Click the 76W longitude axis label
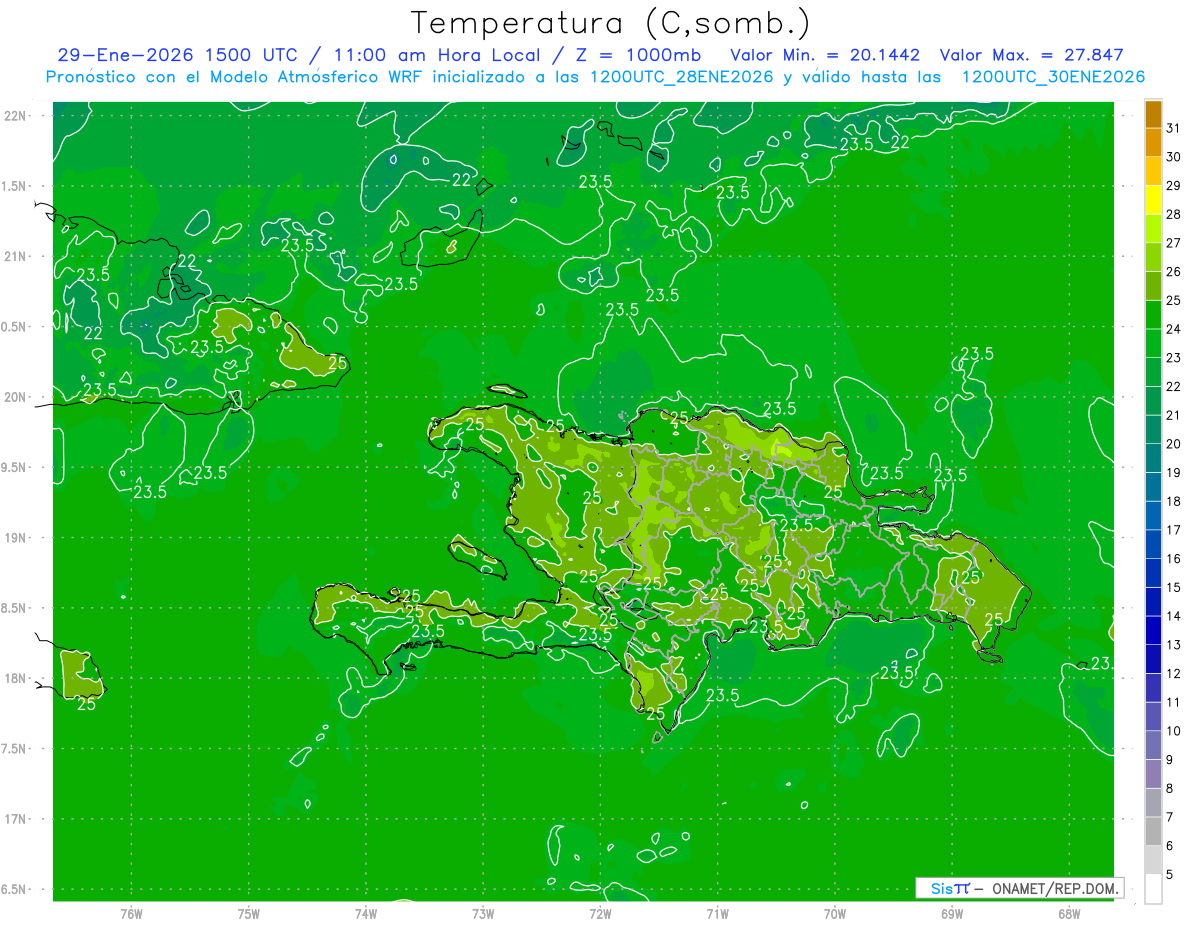Image resolution: width=1200 pixels, height=927 pixels. (x=131, y=914)
